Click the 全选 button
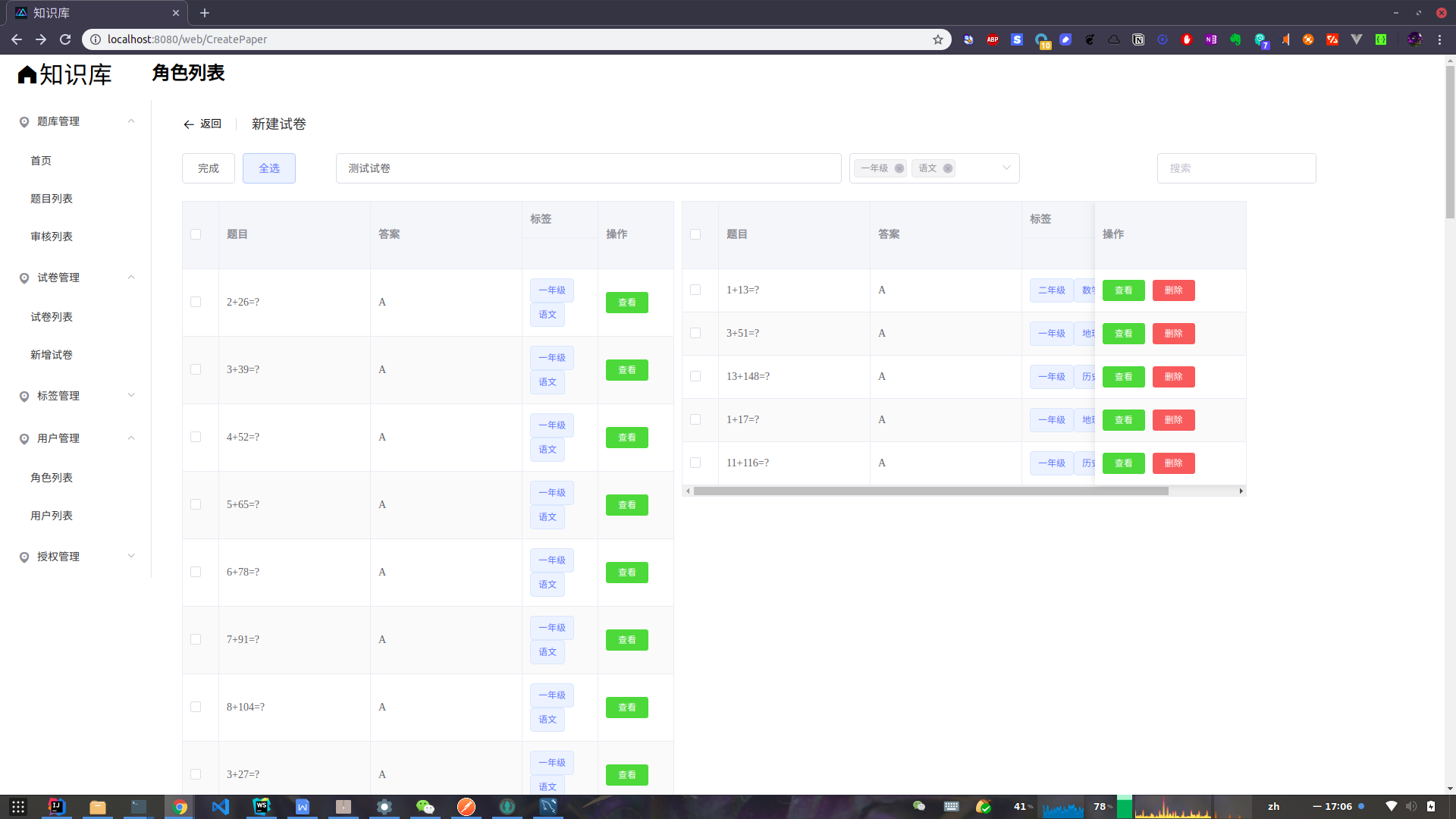1456x819 pixels. pyautogui.click(x=269, y=168)
